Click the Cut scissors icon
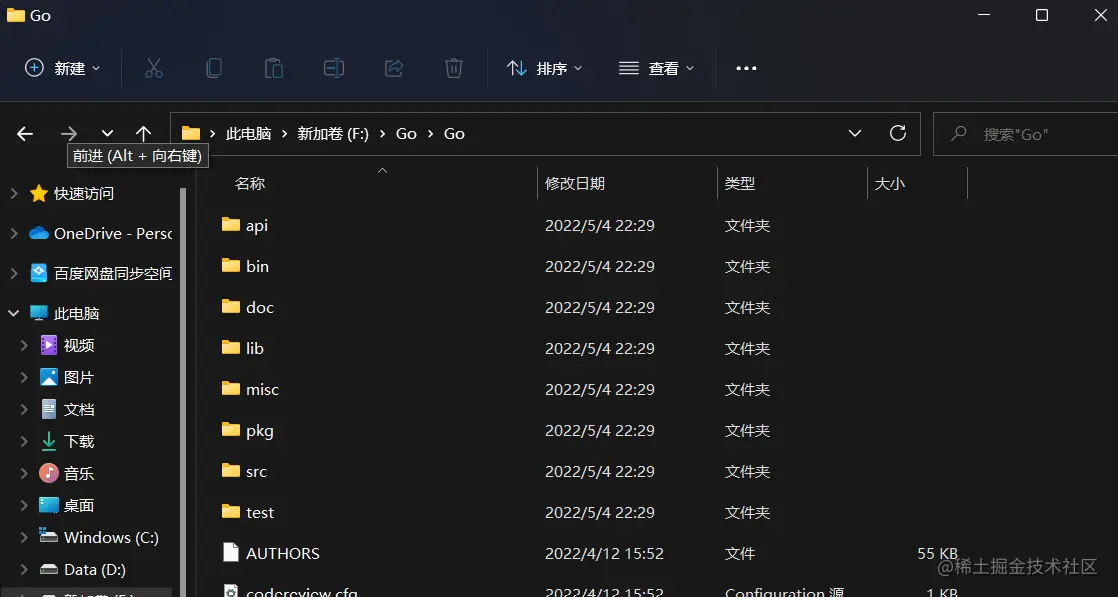The height and width of the screenshot is (597, 1118). click(153, 68)
